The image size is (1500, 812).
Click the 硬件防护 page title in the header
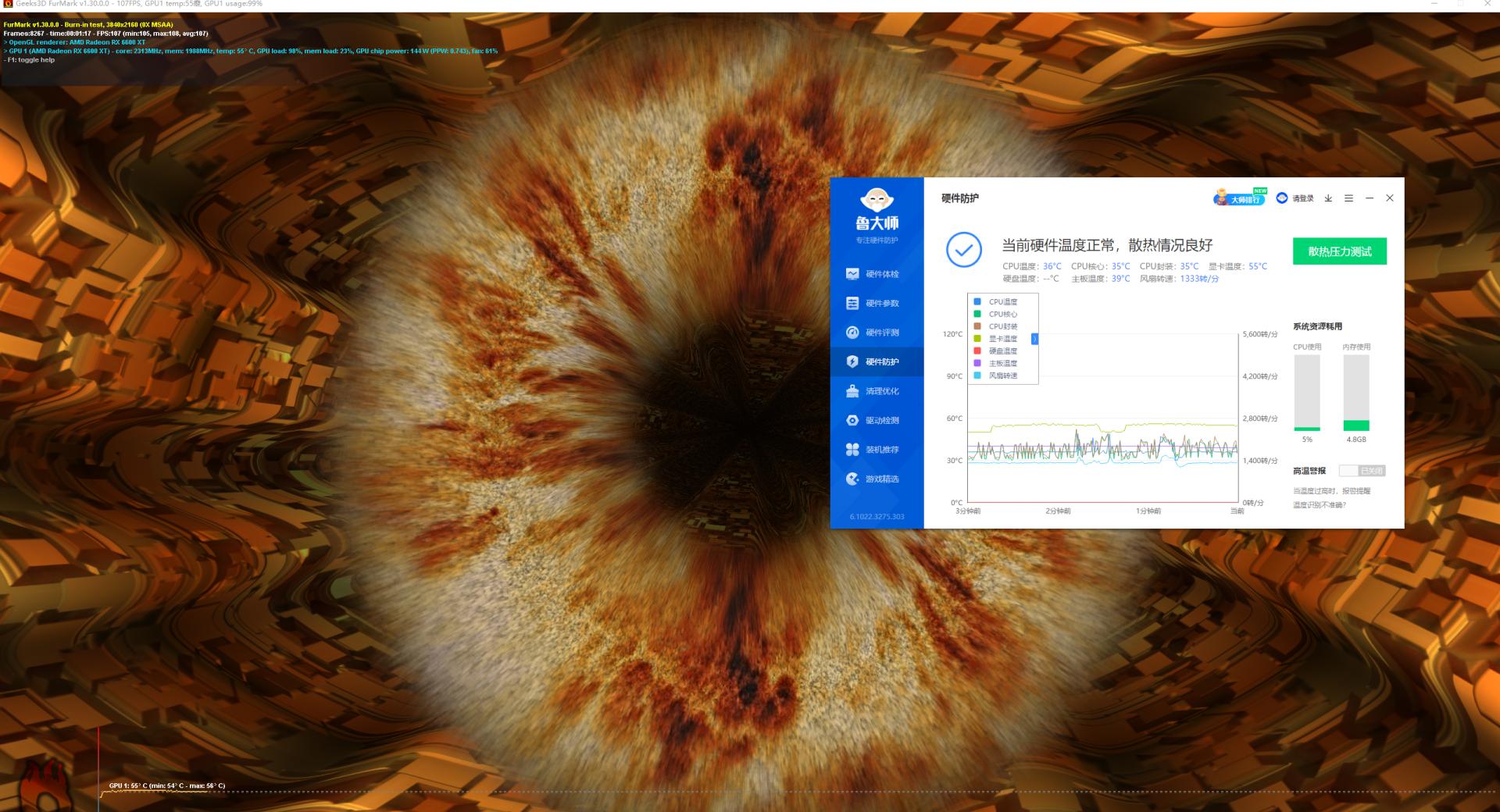tap(960, 198)
